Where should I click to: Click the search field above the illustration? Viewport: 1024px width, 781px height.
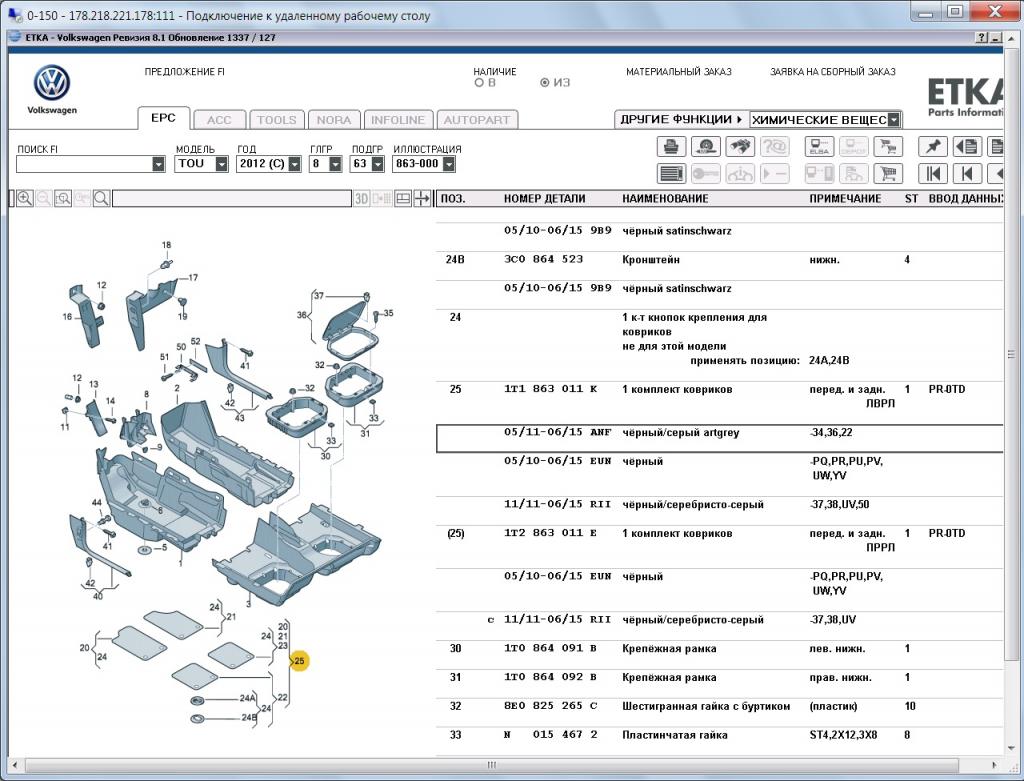click(x=232, y=199)
